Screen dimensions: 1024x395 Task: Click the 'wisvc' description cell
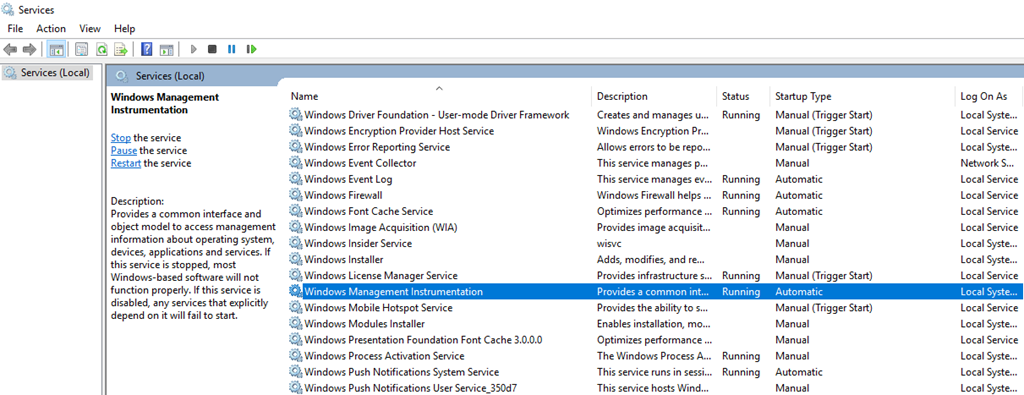coord(609,244)
